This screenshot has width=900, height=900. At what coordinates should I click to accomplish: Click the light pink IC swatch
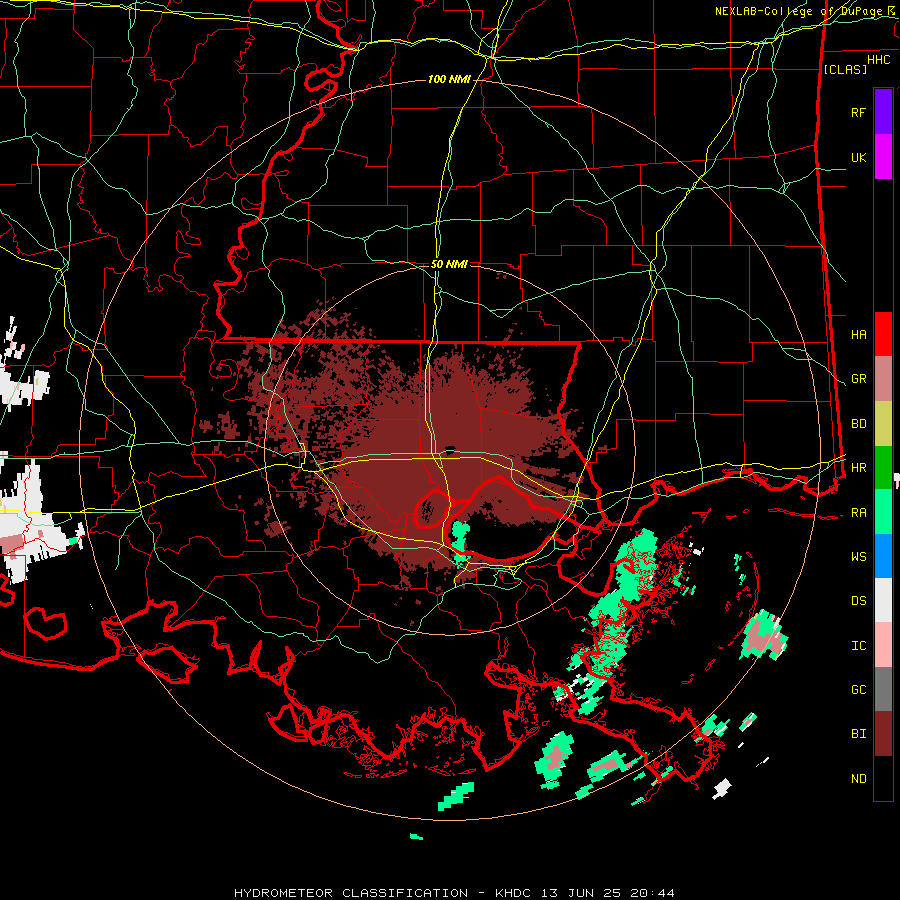[x=883, y=645]
